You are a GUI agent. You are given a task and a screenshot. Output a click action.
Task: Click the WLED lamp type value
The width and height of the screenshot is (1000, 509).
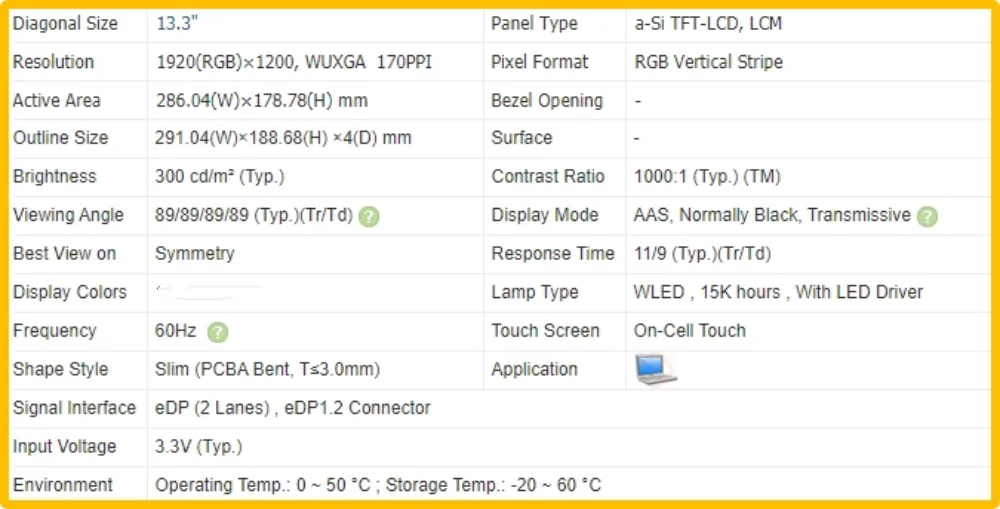(x=778, y=293)
